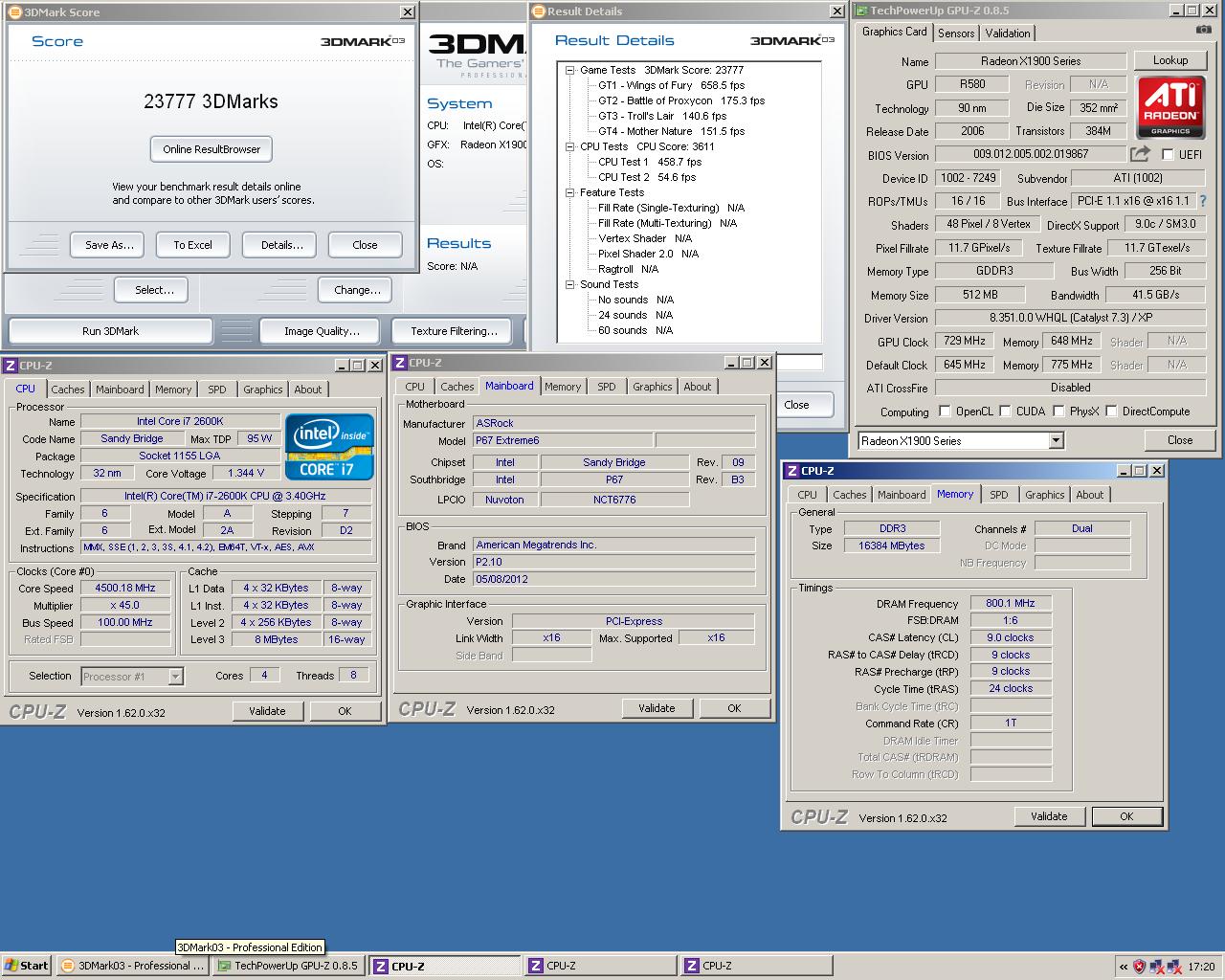Open Mainboard tab in CPU-Z Memory window

(x=902, y=495)
